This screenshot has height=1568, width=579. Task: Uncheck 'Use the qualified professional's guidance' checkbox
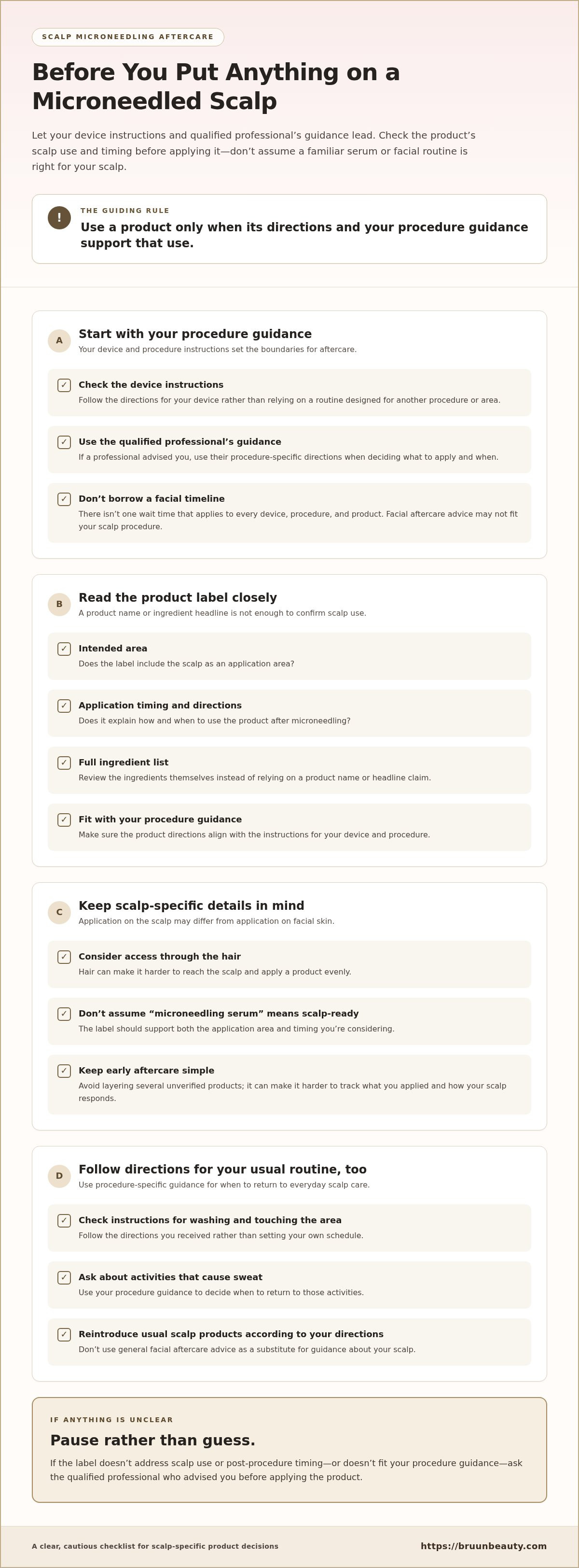pyautogui.click(x=64, y=442)
